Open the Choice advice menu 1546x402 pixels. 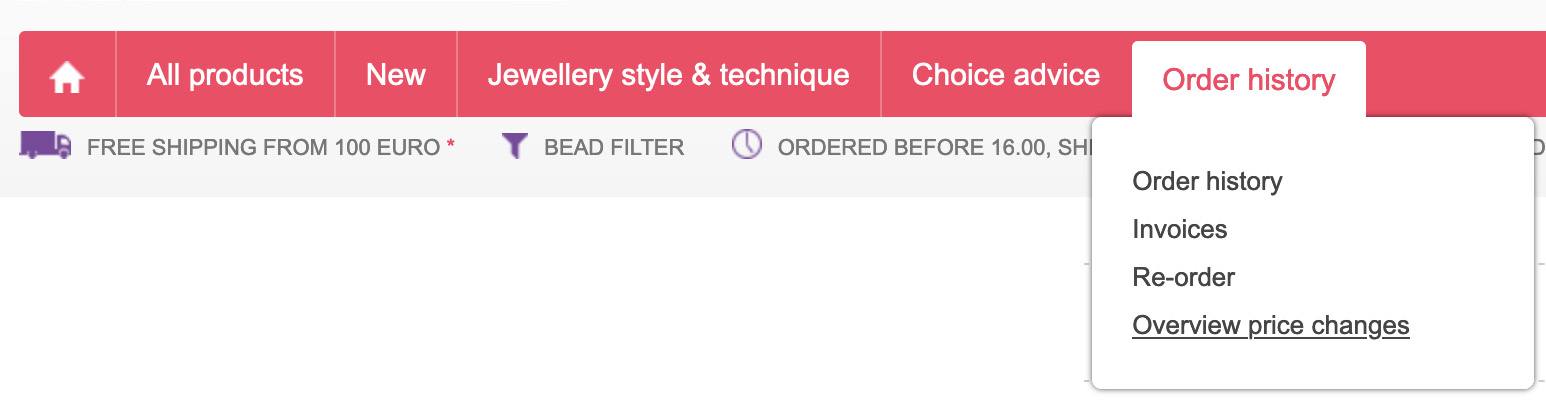[1005, 75]
